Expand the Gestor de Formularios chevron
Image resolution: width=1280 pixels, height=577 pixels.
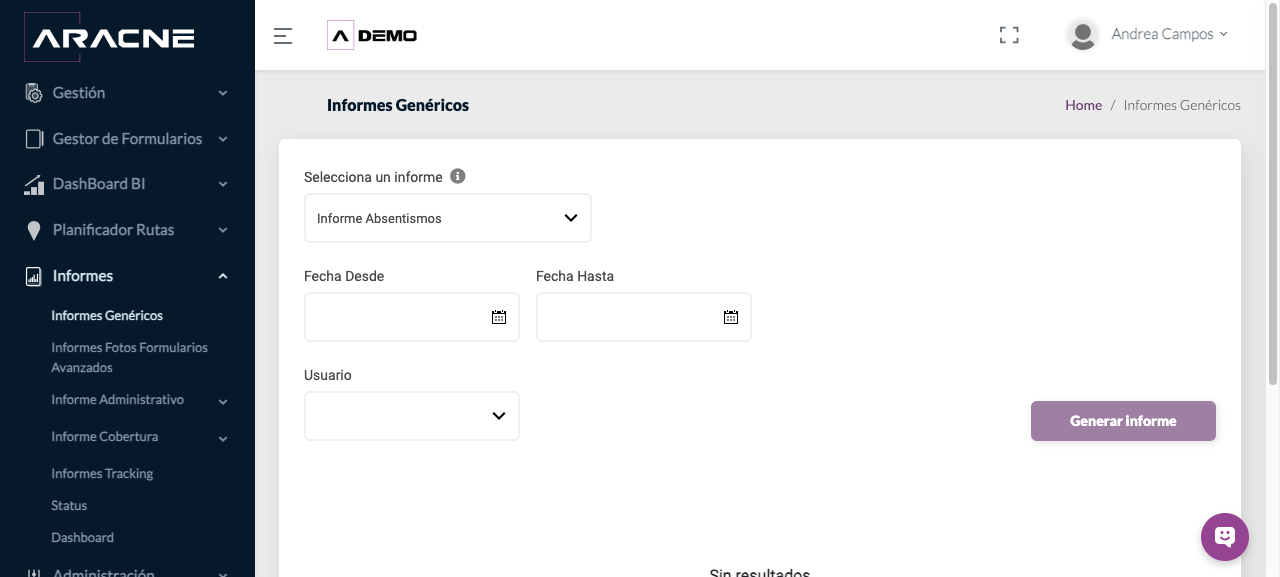(x=223, y=139)
